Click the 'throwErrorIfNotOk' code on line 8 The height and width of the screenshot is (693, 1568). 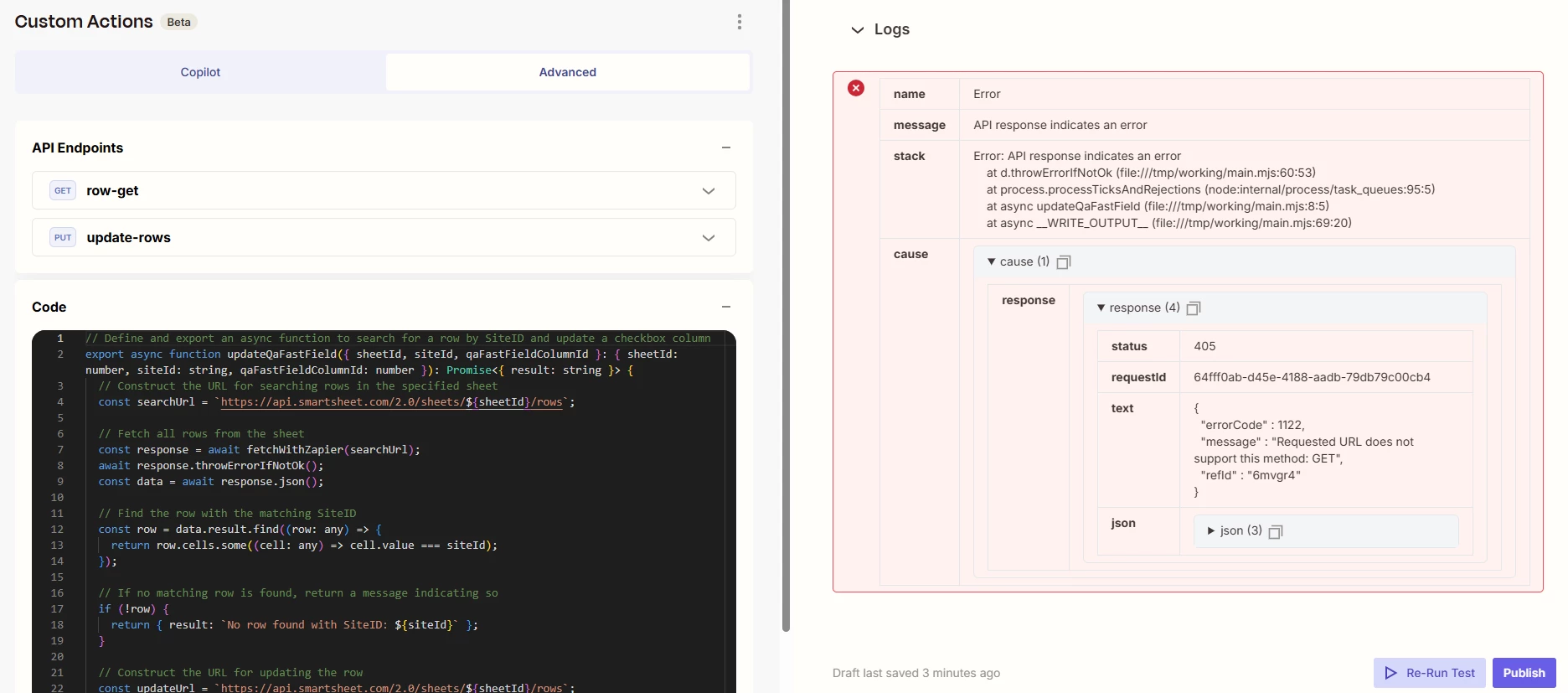click(x=250, y=466)
